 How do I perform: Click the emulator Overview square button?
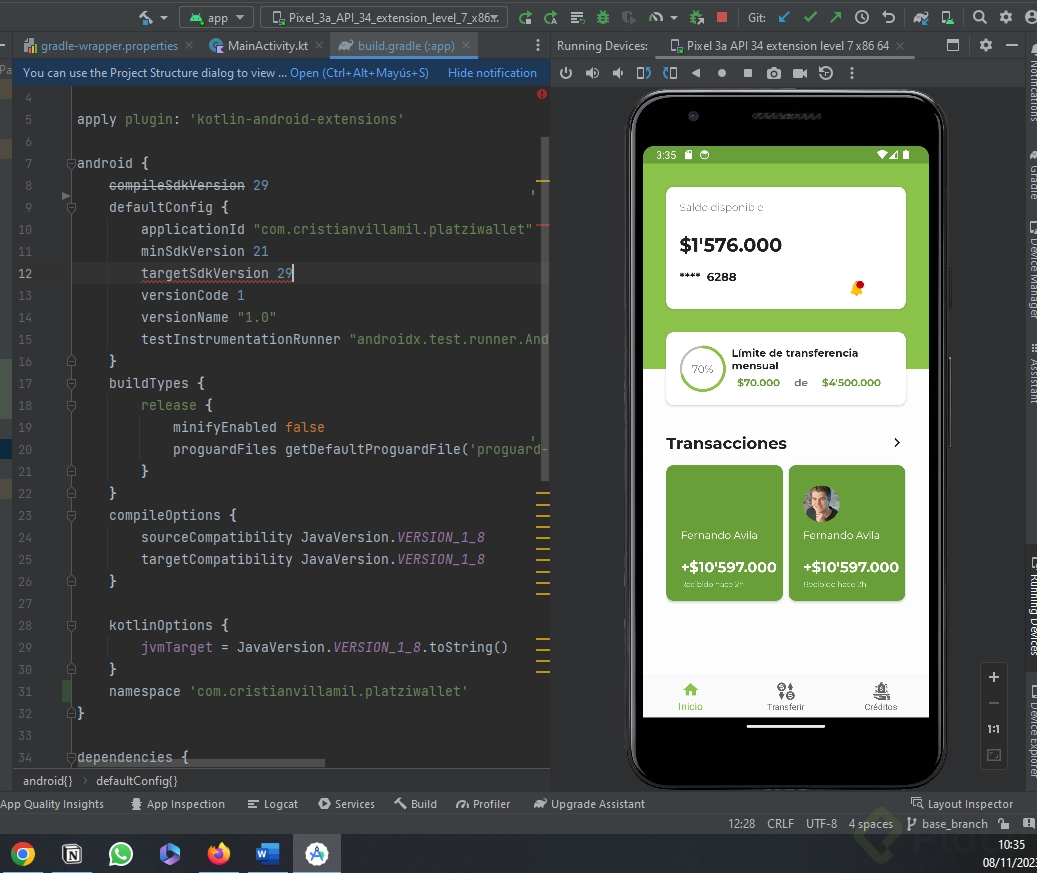coord(748,73)
